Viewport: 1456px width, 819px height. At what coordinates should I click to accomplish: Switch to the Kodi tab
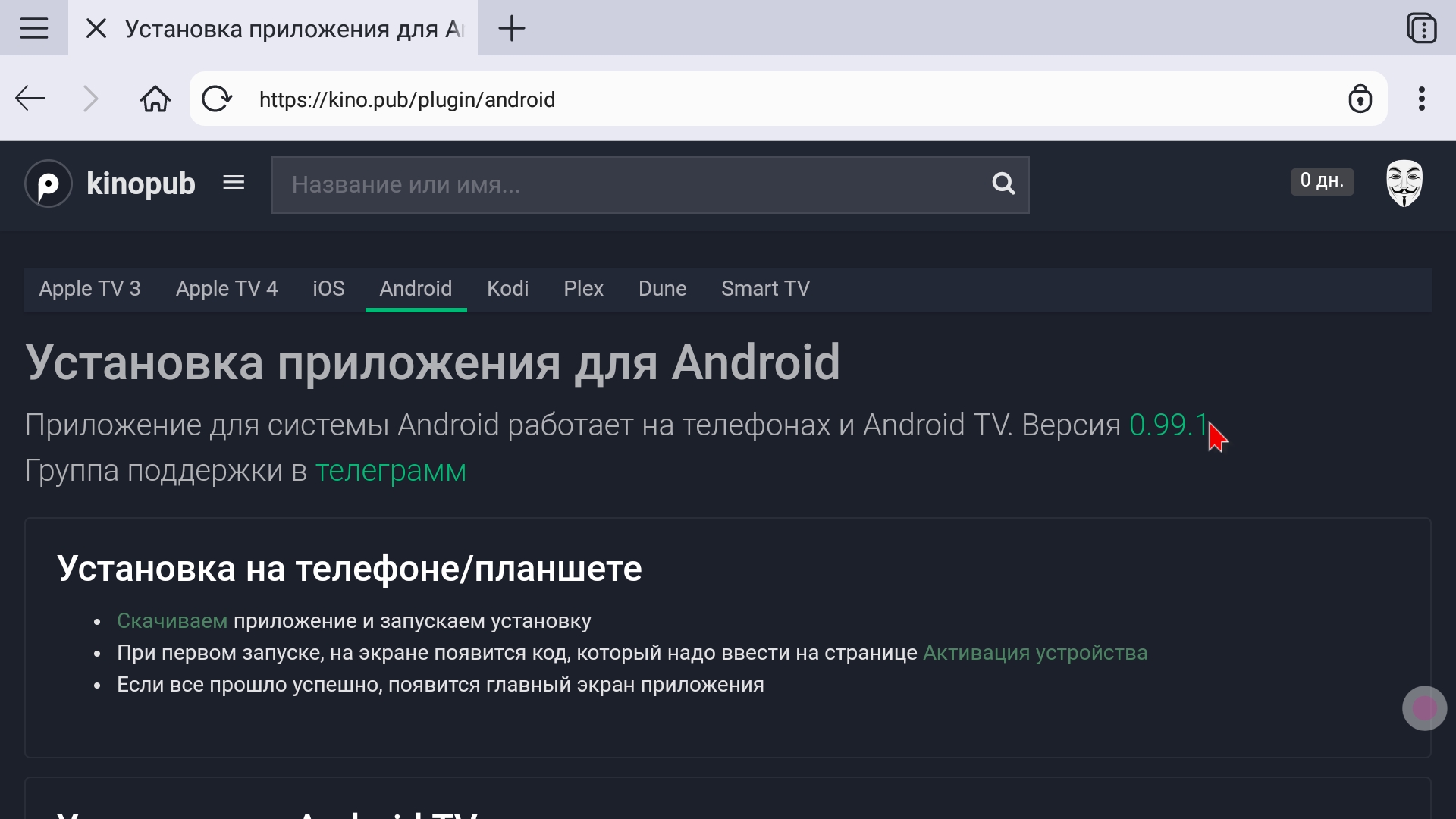(507, 289)
